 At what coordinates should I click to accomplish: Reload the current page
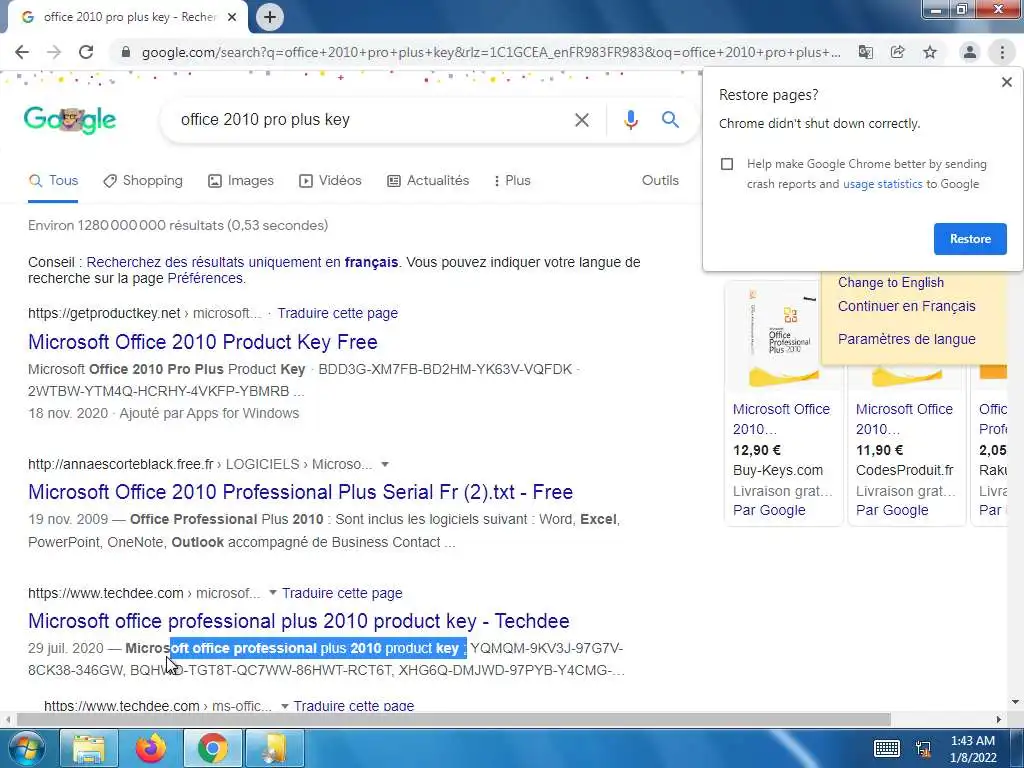coord(86,52)
